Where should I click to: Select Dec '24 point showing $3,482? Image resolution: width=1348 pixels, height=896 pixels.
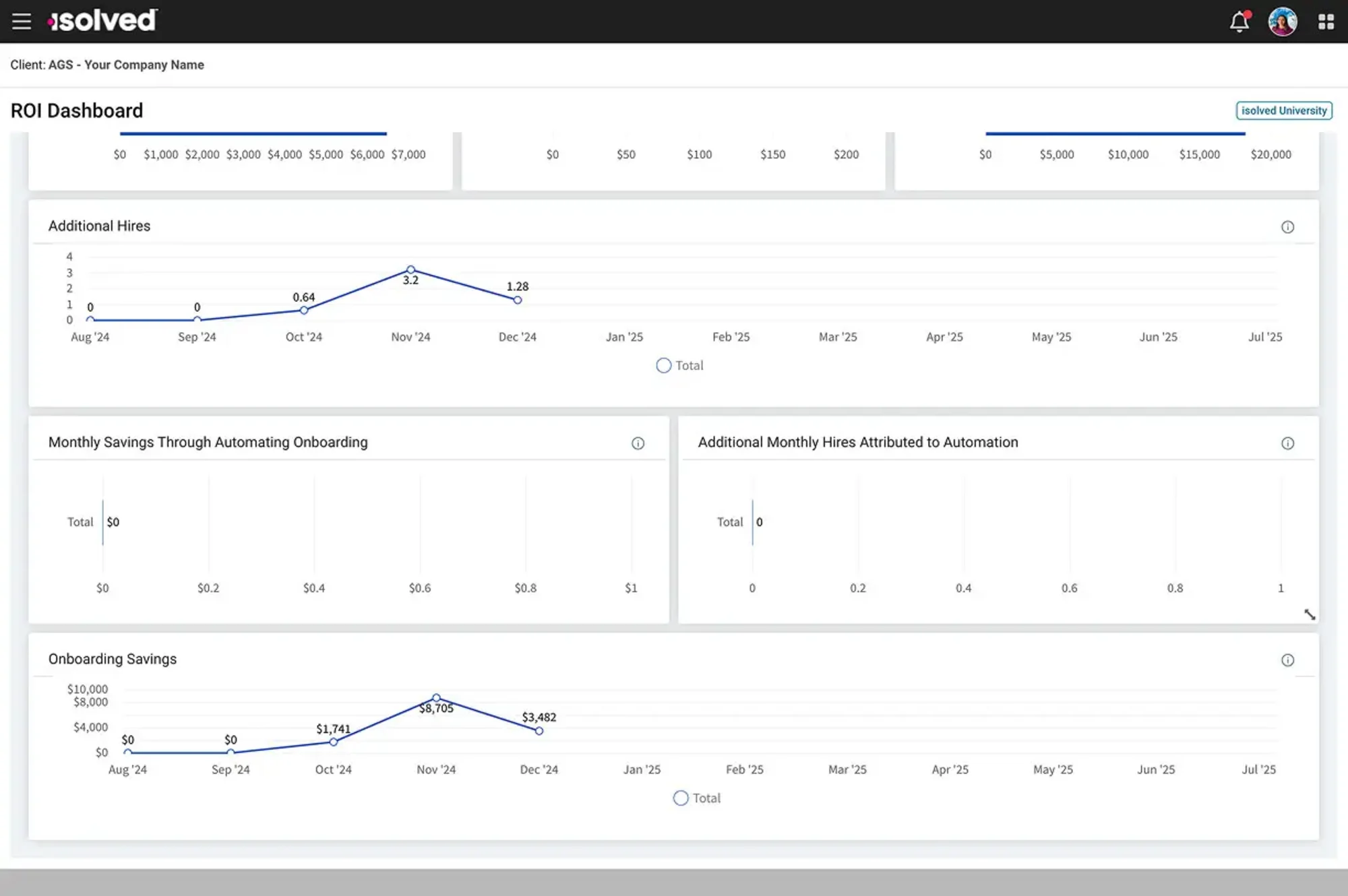click(539, 731)
